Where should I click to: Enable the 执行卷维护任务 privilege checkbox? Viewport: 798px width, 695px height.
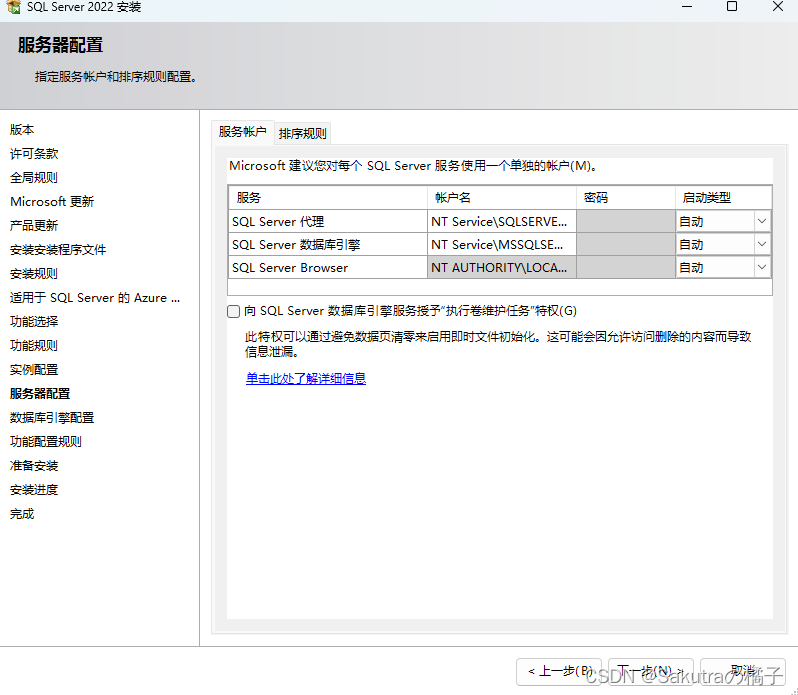click(234, 311)
